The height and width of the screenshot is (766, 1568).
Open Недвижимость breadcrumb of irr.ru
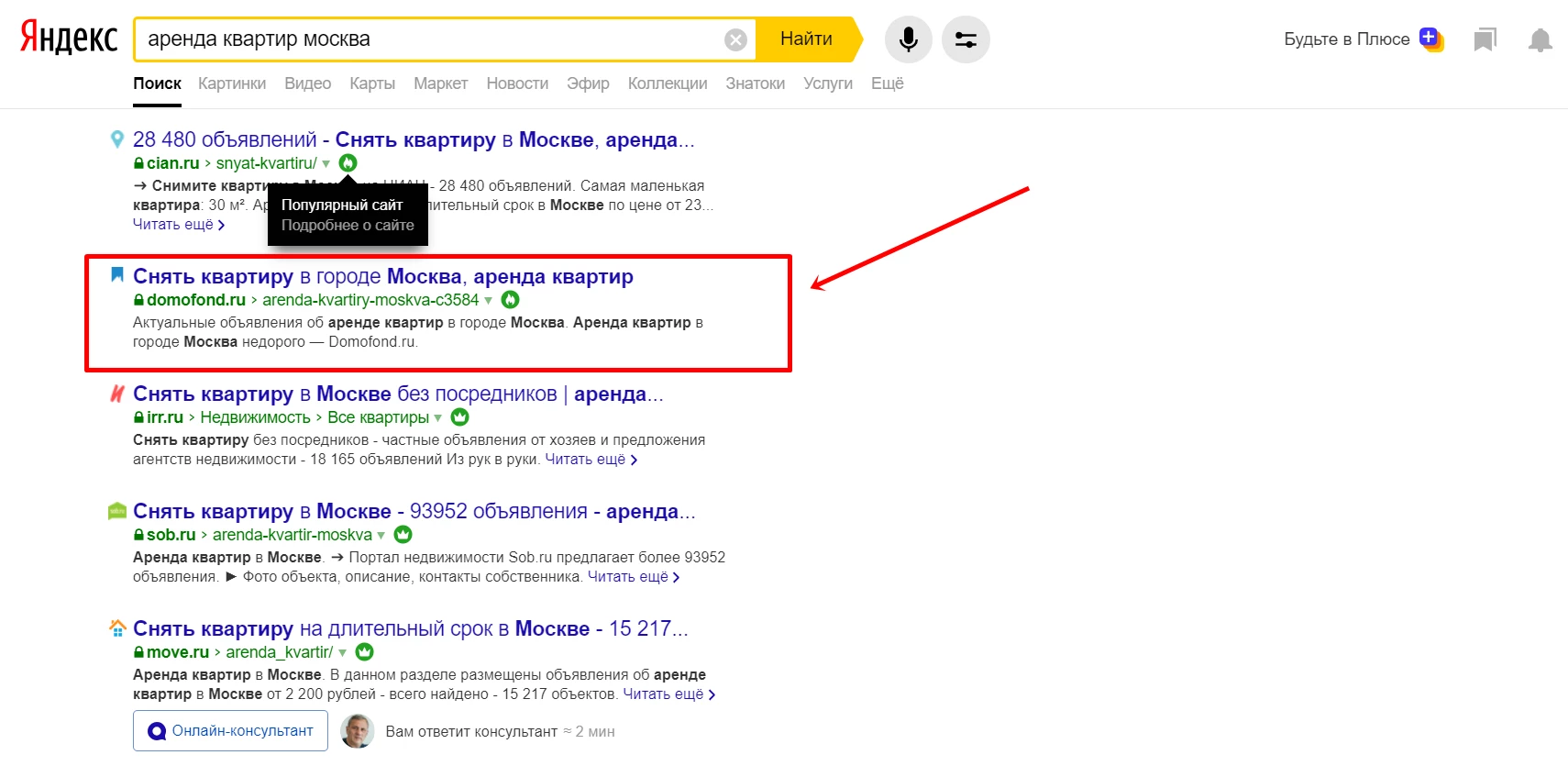pos(255,417)
